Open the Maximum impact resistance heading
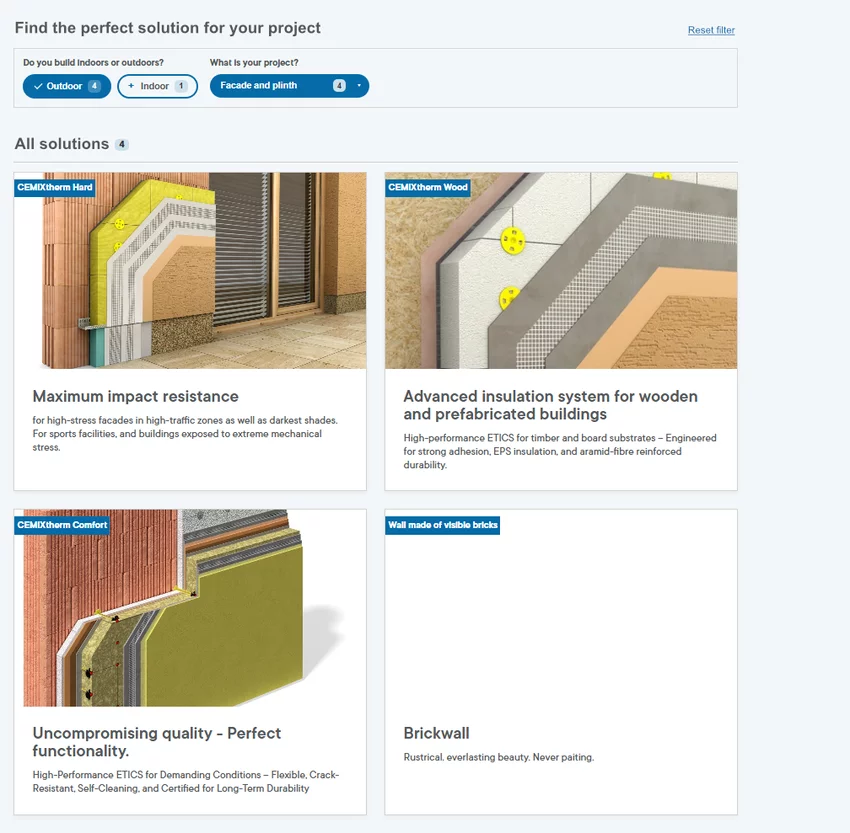The width and height of the screenshot is (850, 833). (x=136, y=396)
